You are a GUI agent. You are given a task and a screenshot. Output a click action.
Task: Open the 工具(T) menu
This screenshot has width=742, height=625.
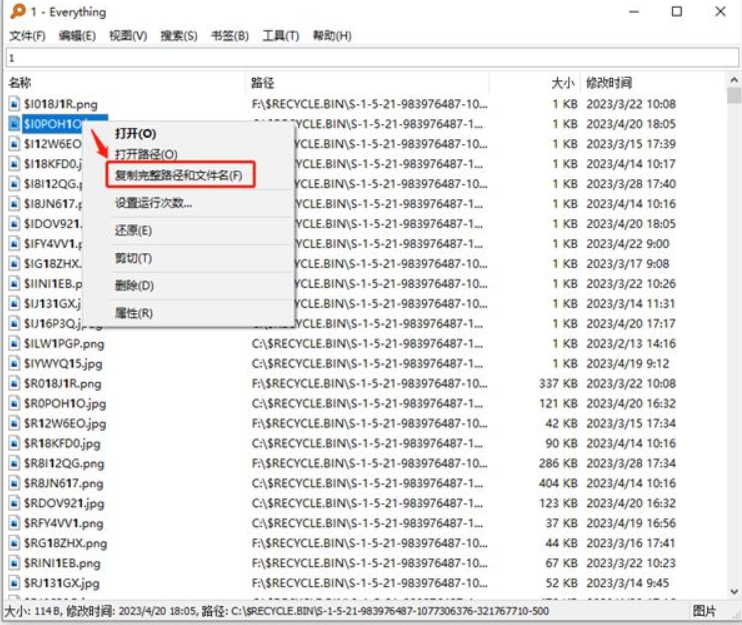pos(281,36)
